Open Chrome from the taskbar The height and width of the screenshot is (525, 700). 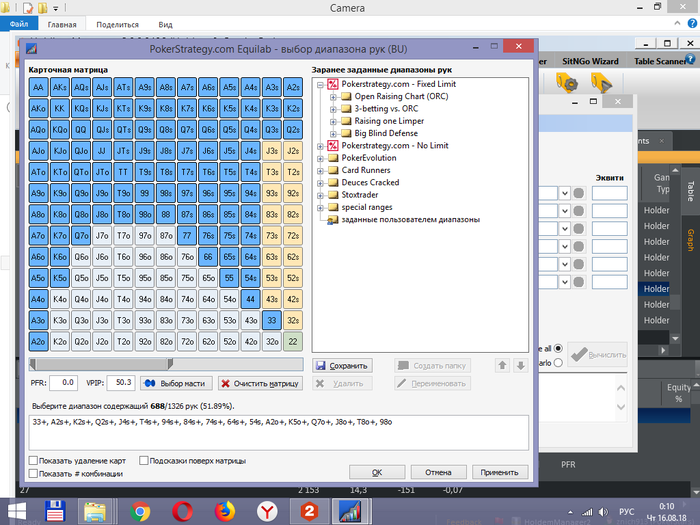tap(140, 512)
